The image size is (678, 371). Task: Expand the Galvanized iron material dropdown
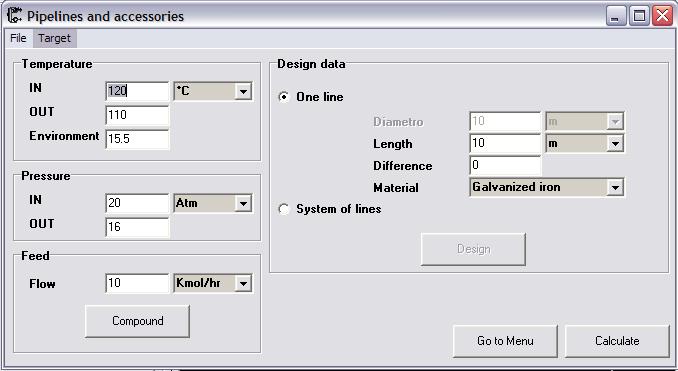[547, 187]
